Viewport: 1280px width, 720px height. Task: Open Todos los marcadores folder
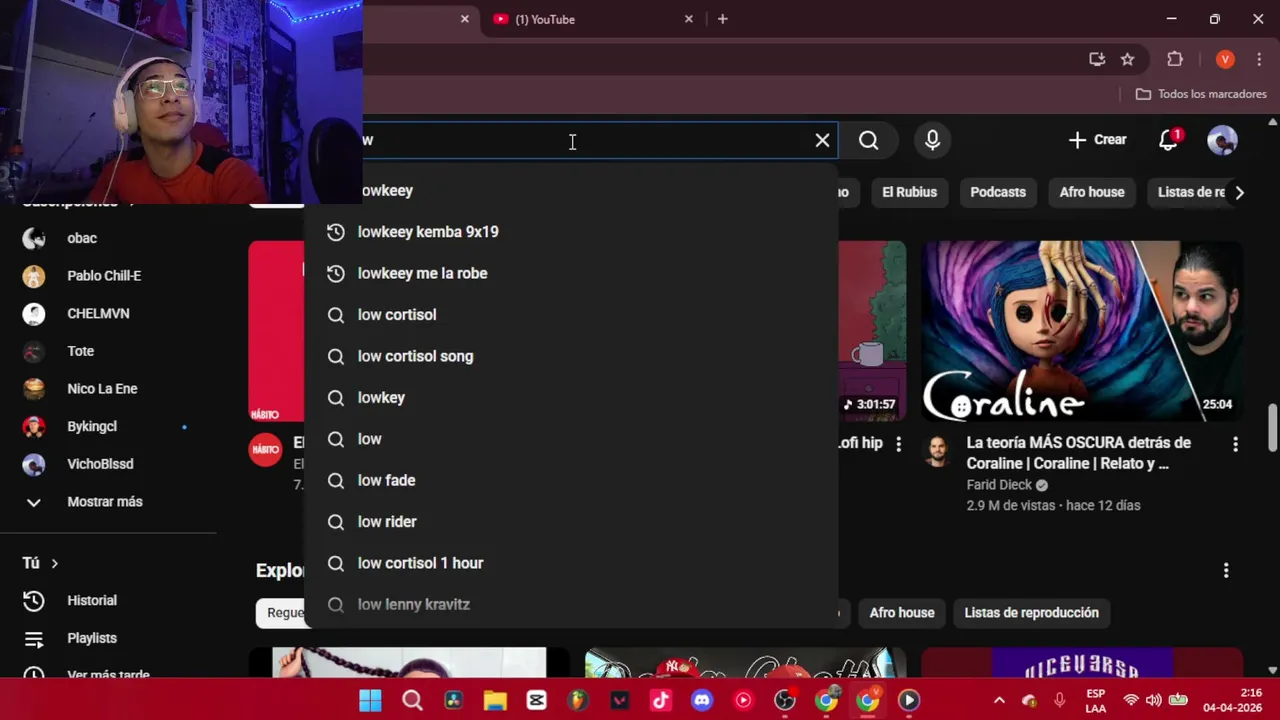pos(1201,94)
